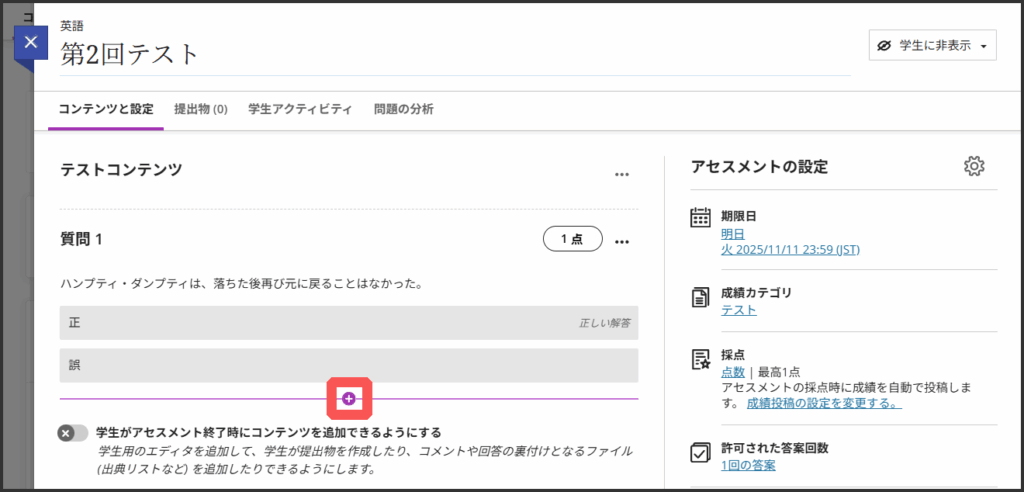Open the student visibility dropdown
The height and width of the screenshot is (492, 1024).
932,46
